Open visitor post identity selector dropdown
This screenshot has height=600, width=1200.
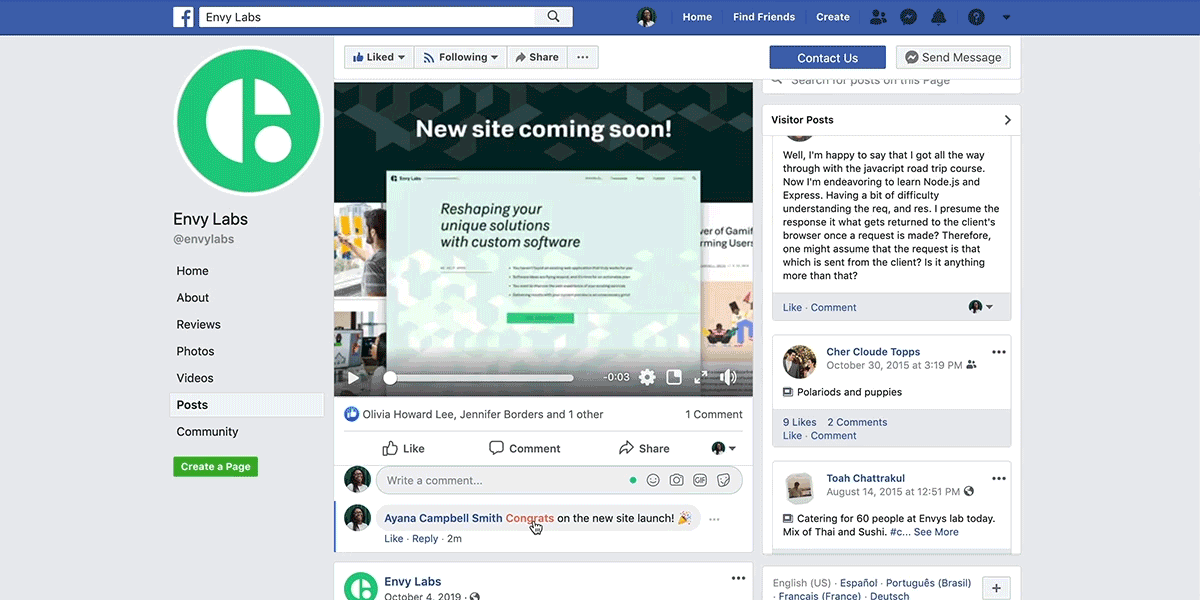tap(981, 307)
